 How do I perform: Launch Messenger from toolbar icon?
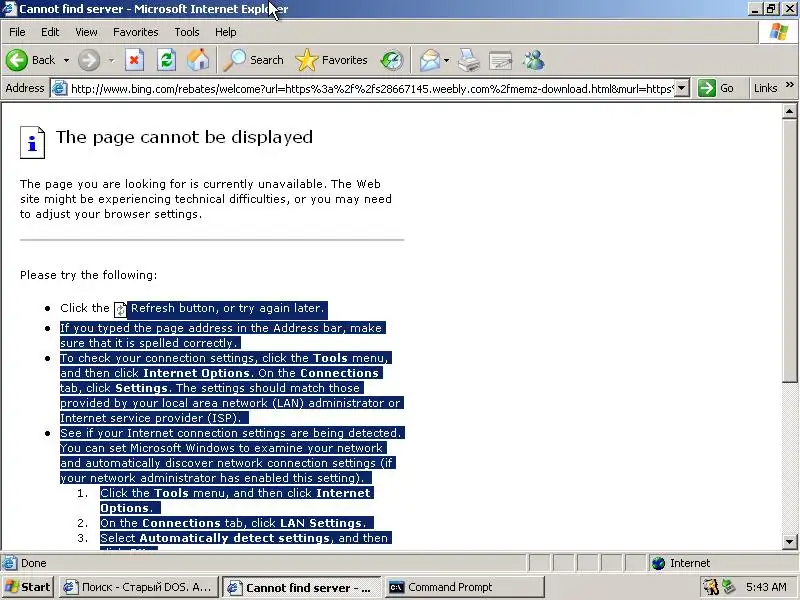534,60
